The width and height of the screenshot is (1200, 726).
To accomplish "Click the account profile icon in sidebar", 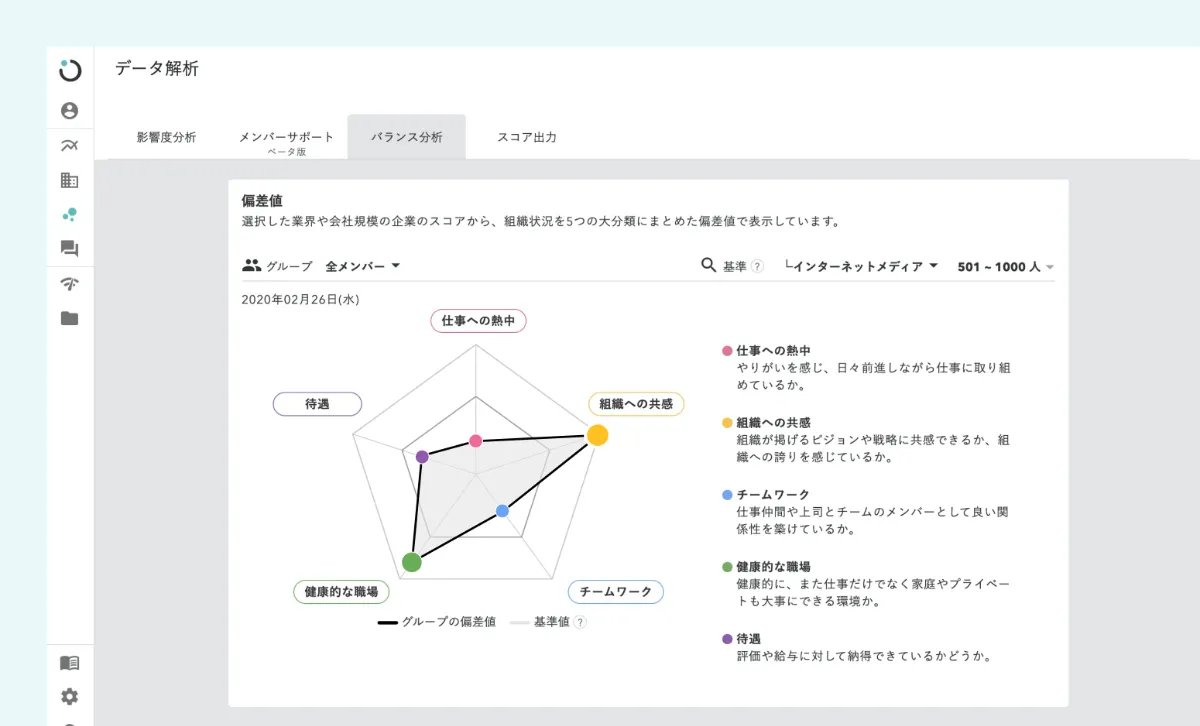I will [x=69, y=111].
